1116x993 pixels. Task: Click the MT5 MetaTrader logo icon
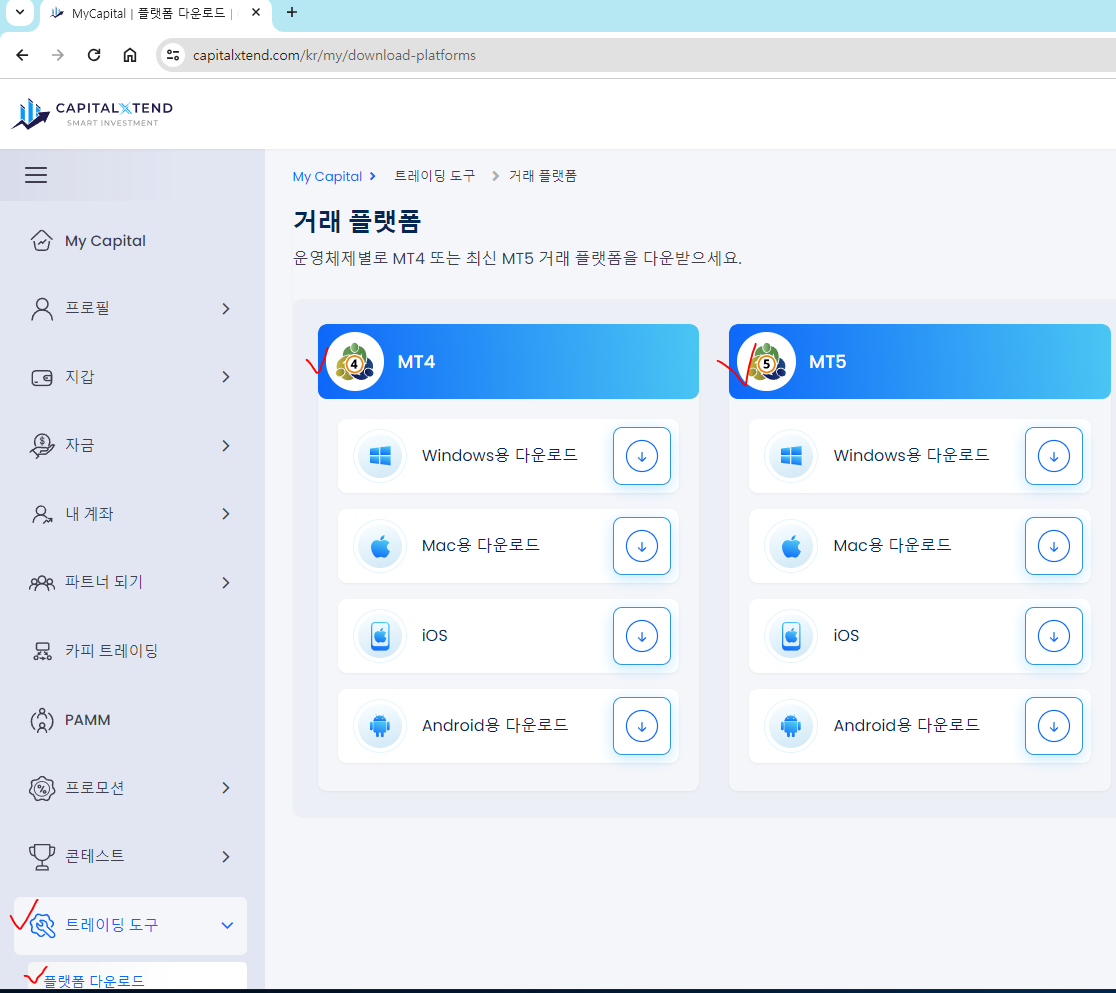click(766, 362)
